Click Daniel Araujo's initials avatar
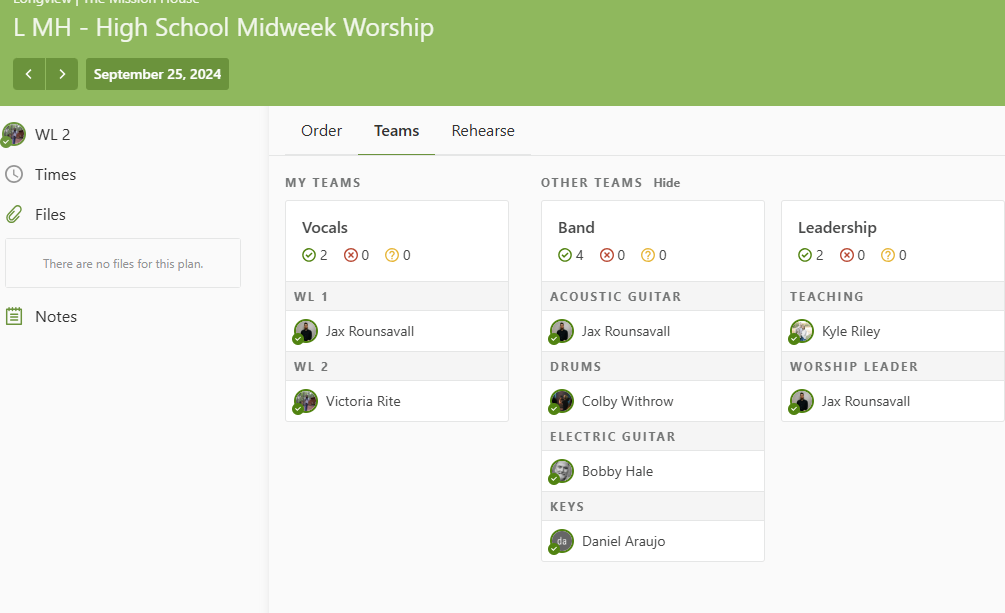Screen dimensions: 1005x613 point(562,541)
